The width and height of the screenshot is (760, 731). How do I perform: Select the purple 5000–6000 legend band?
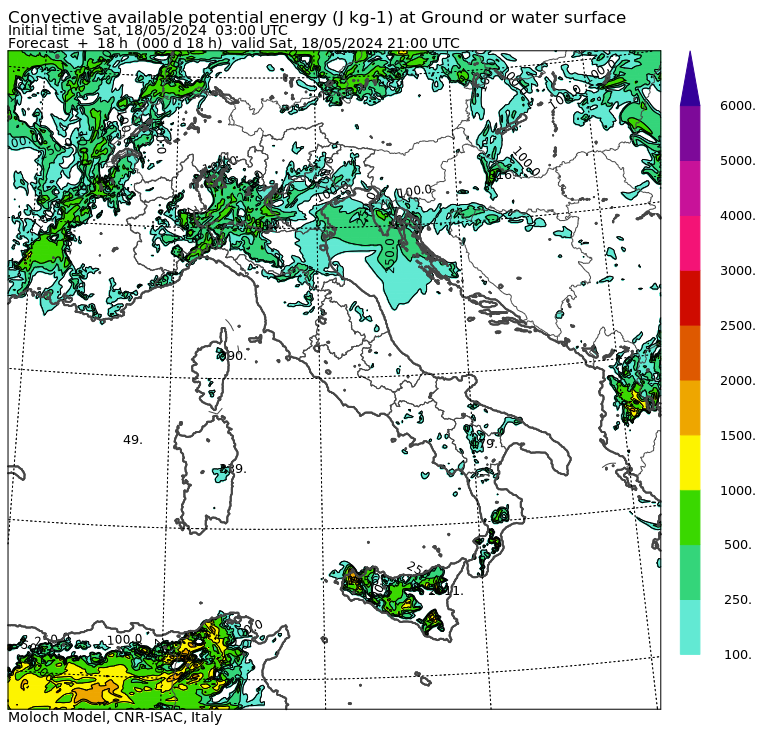coord(690,133)
